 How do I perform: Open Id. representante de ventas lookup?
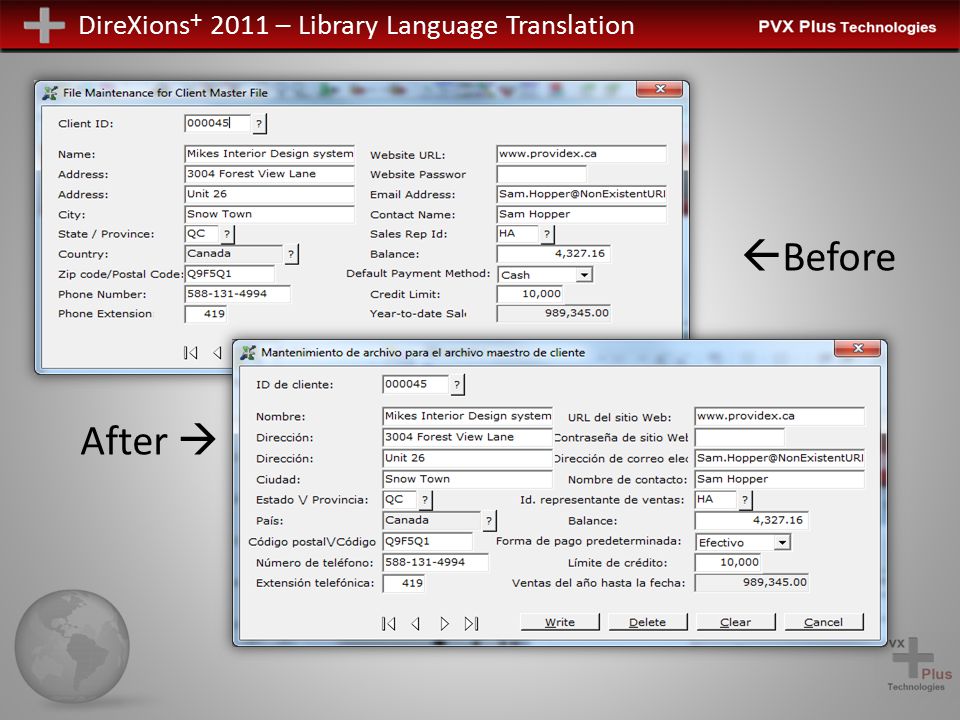744,500
